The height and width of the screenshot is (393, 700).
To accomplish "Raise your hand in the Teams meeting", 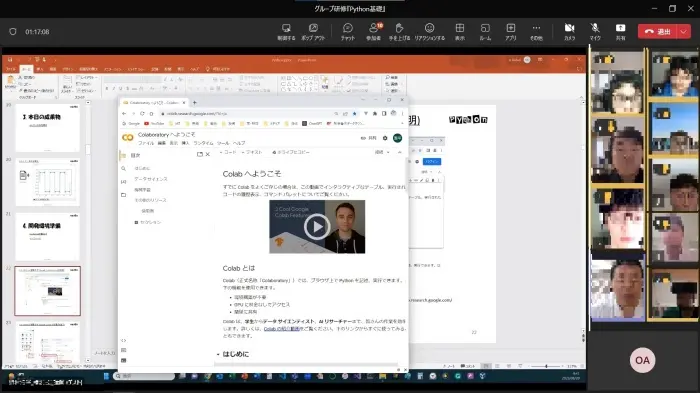I will (399, 32).
